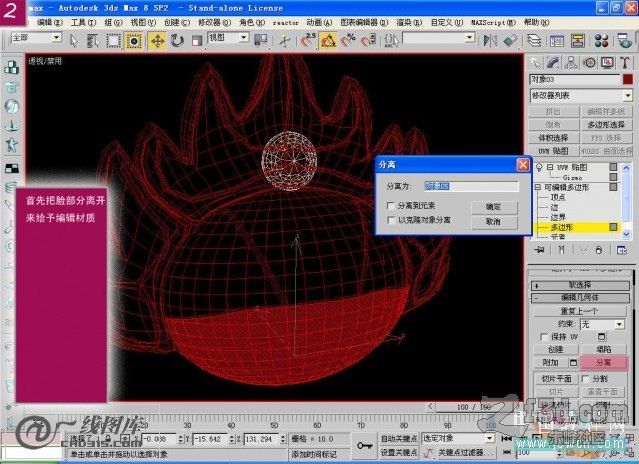Activate the Select and Rotate tool
Viewport: 639px width, 464px height.
[x=177, y=40]
